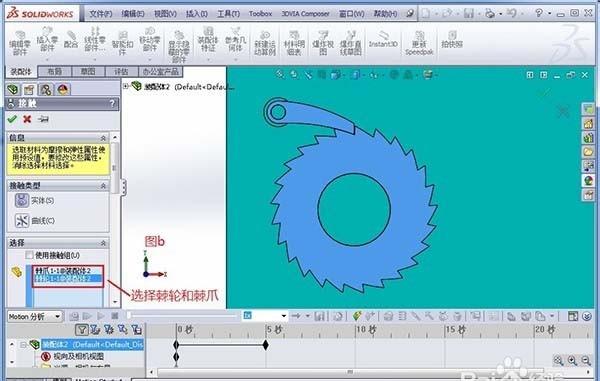Click the 插入零部件 toolbar icon
Image resolution: width=600 pixels, height=381 pixels.
[47, 39]
